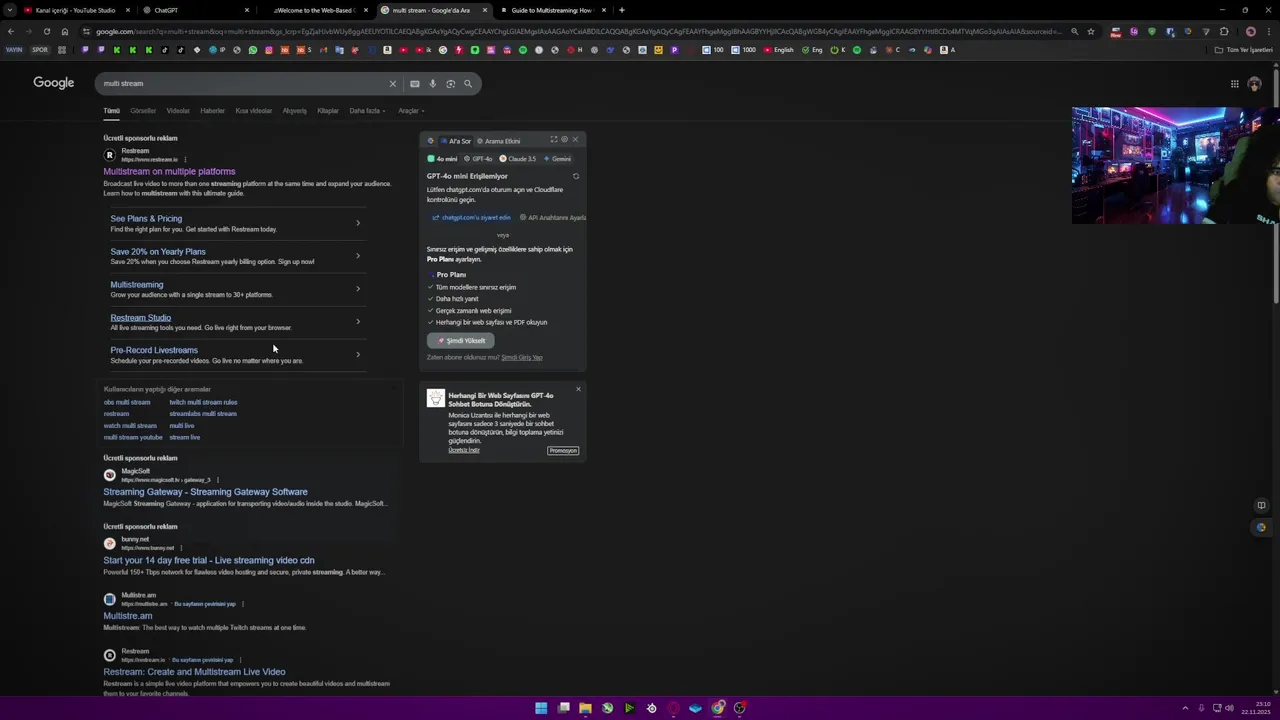1280x720 pixels.
Task: Open the Windows Start menu
Action: tap(541, 708)
